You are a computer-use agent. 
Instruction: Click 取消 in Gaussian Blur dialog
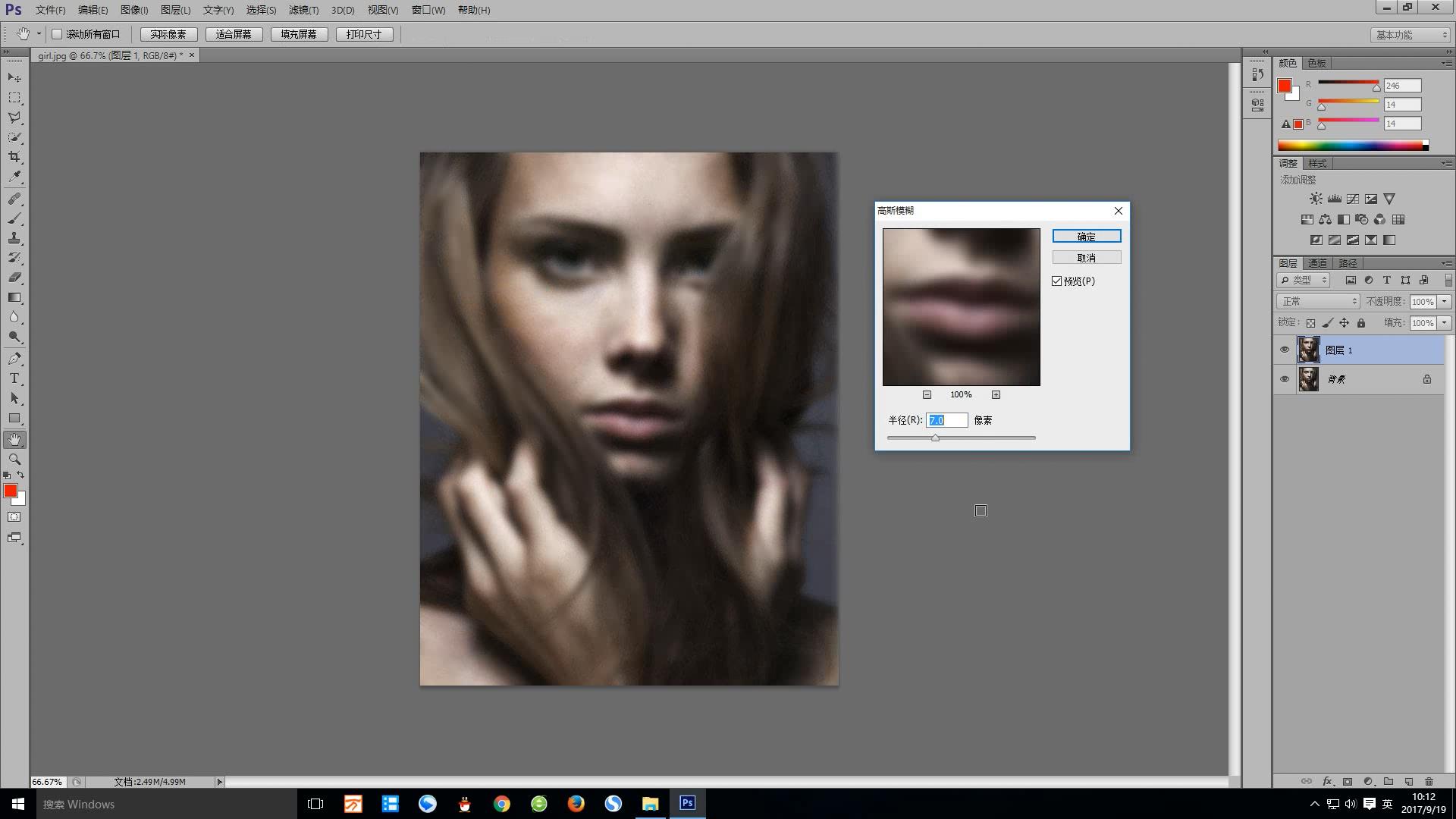tap(1086, 258)
